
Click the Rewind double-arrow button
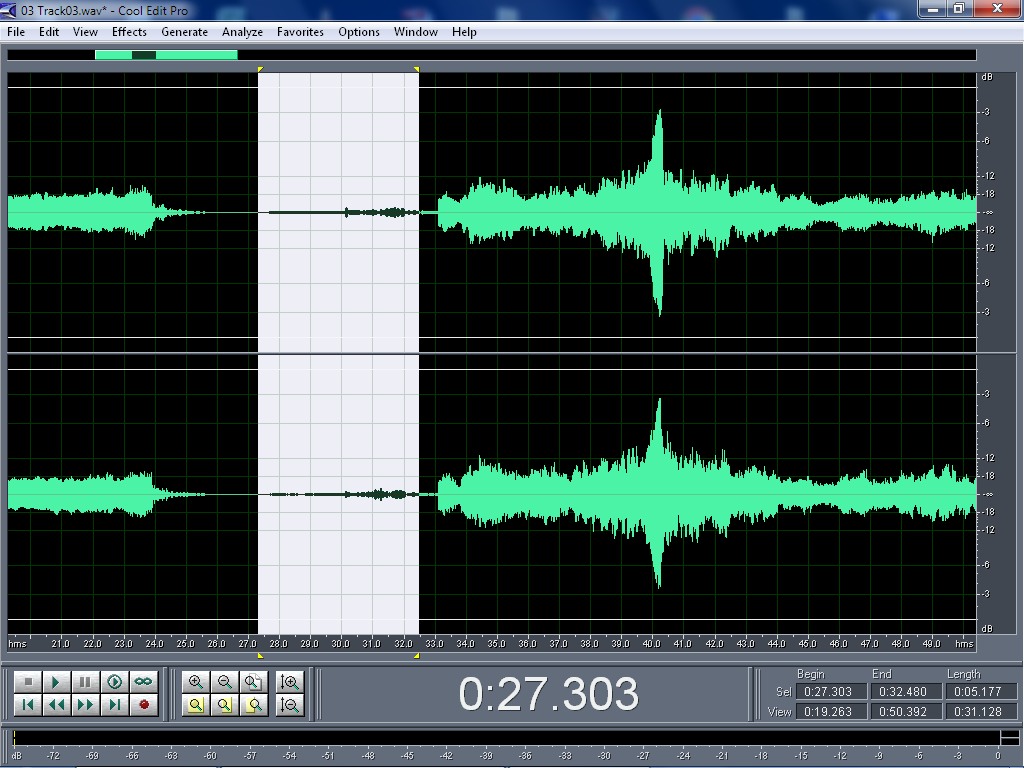(56, 705)
